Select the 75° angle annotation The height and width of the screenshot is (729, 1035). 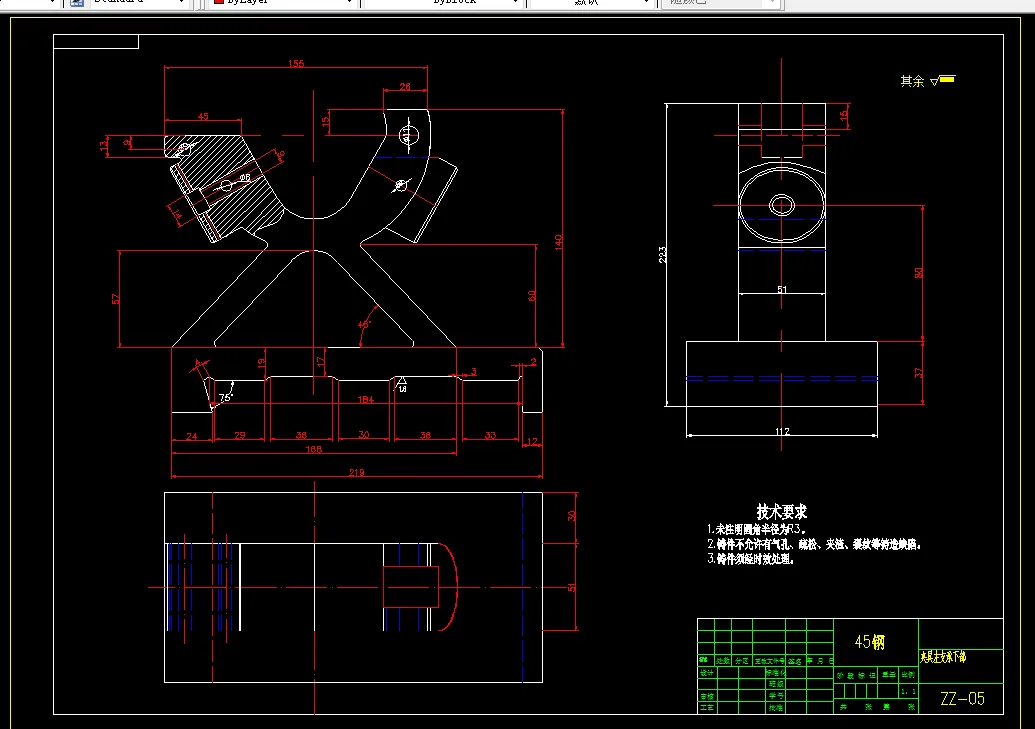[226, 398]
